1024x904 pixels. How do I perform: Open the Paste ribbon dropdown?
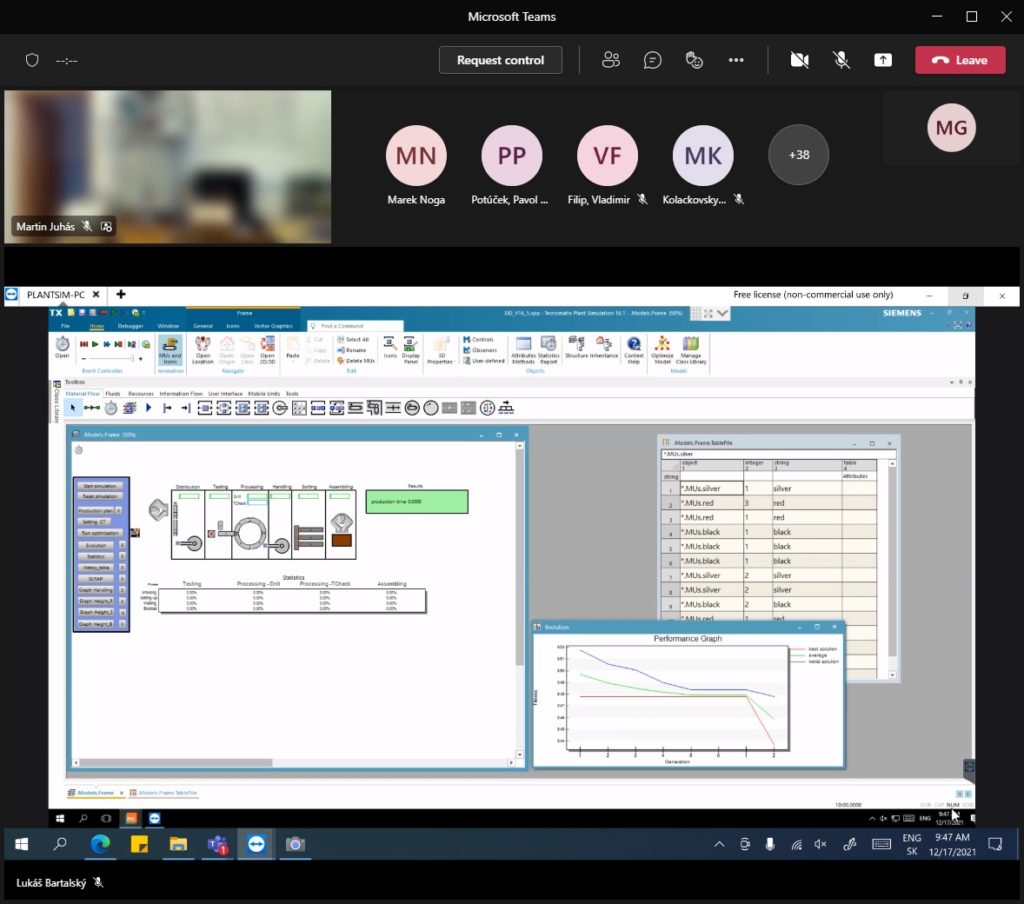(x=293, y=349)
